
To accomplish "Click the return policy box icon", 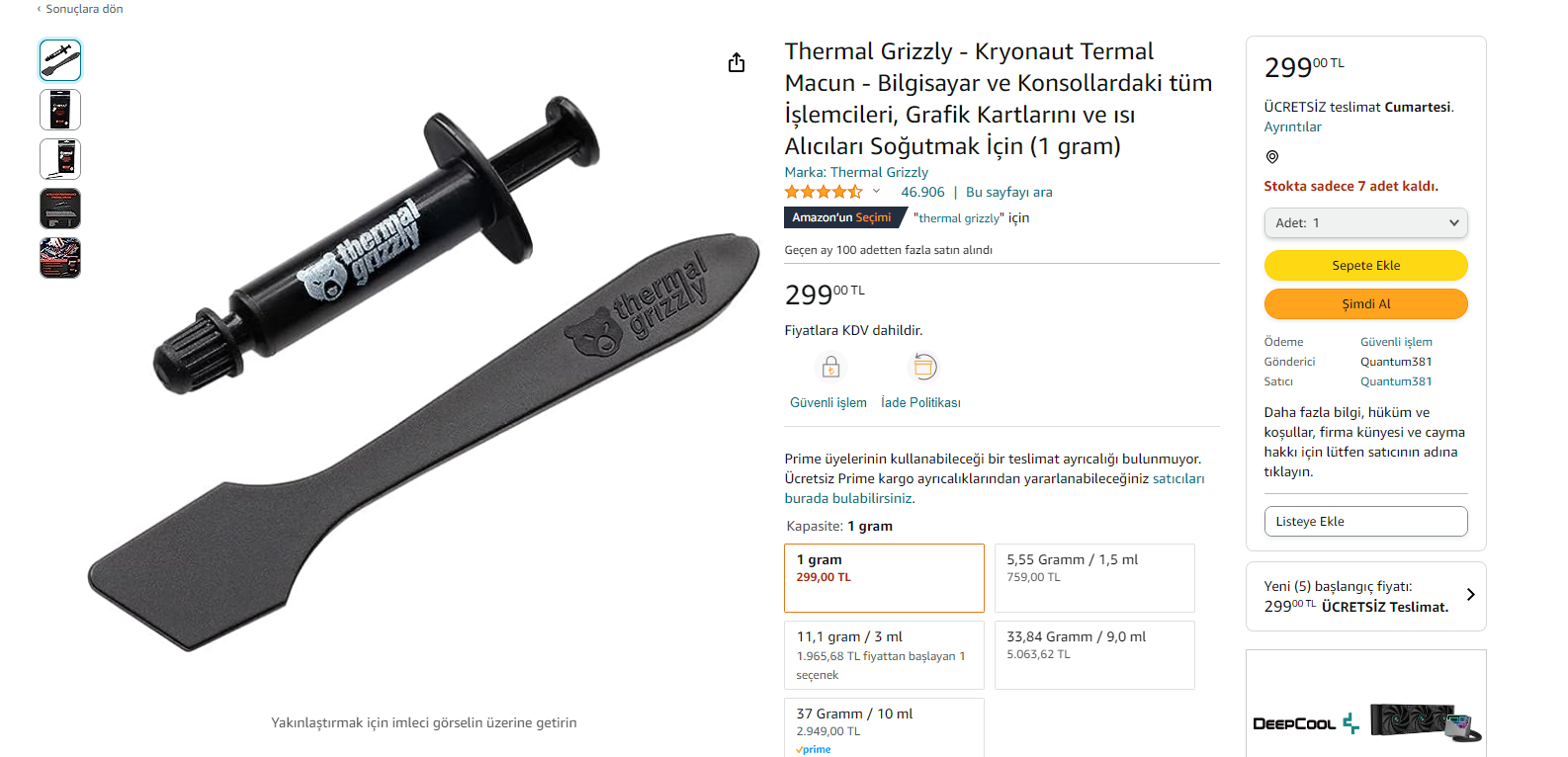I will tap(922, 368).
